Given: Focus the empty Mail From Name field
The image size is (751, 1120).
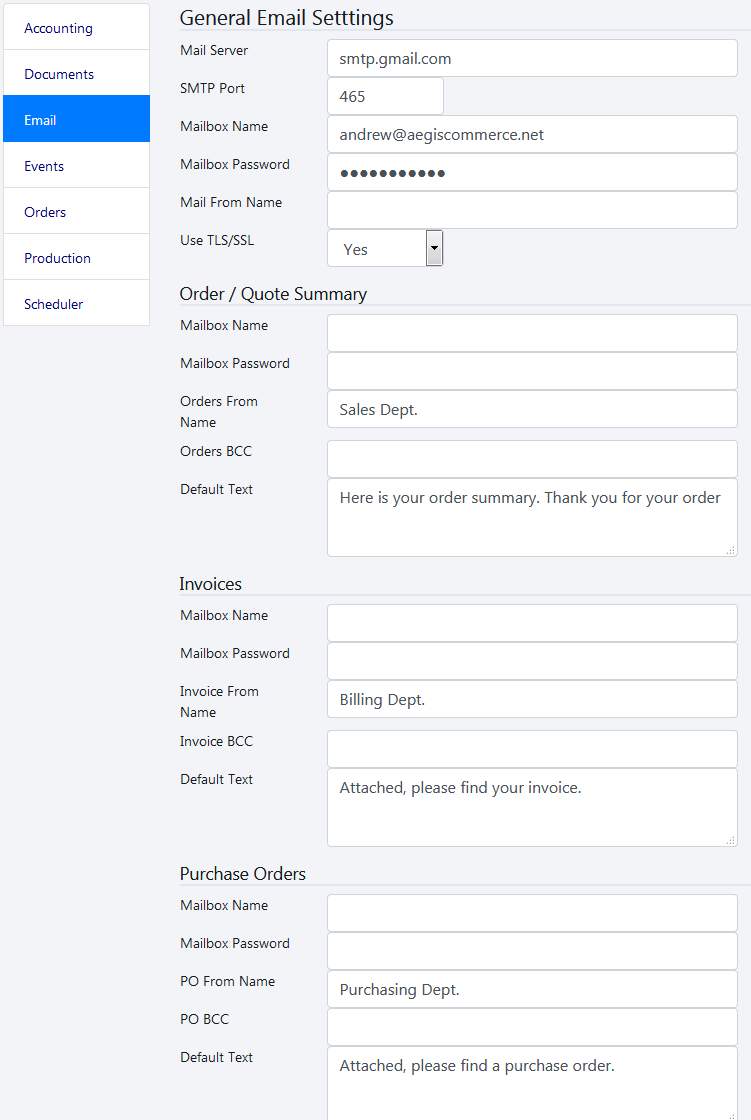Looking at the screenshot, I should [x=532, y=210].
